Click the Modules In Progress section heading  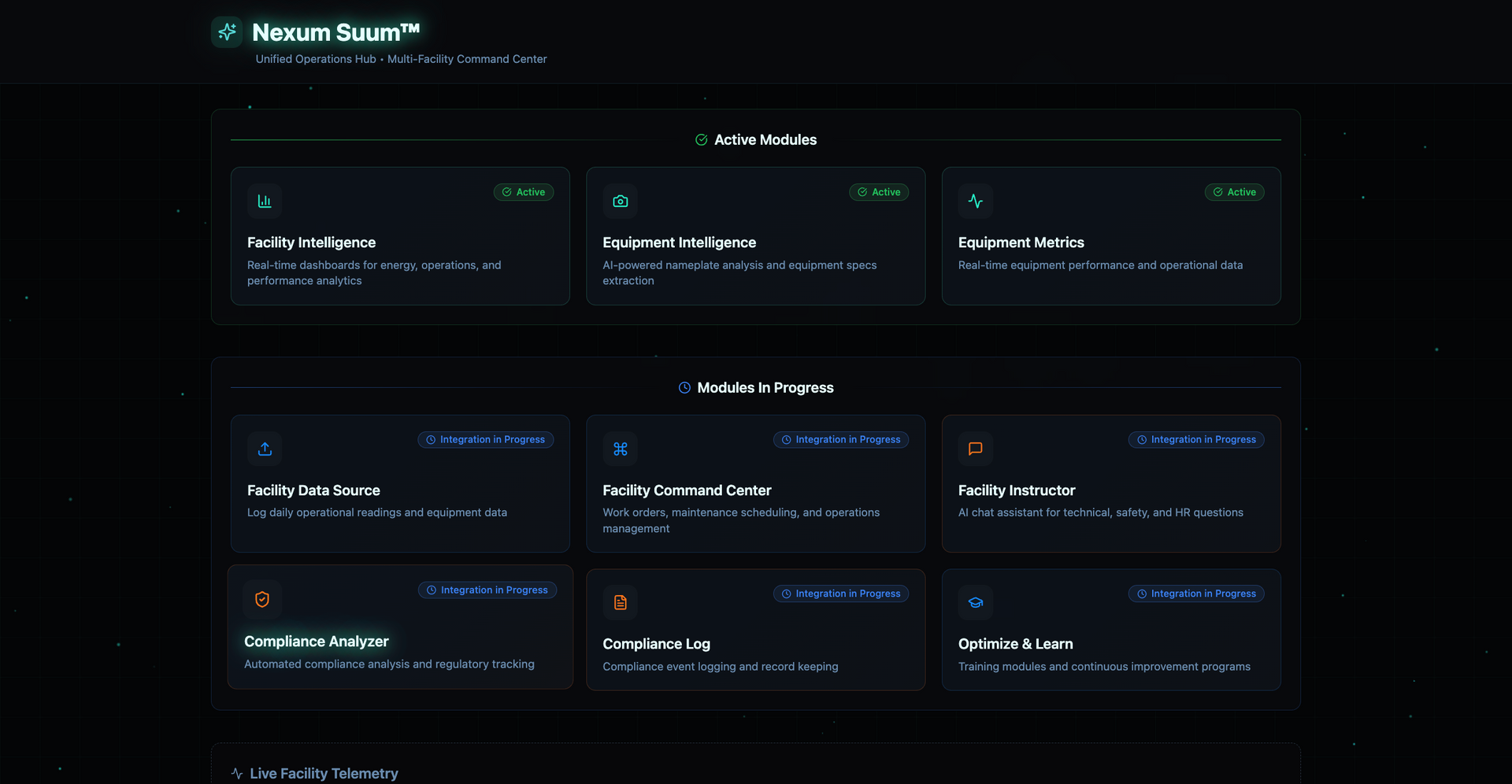click(x=765, y=388)
